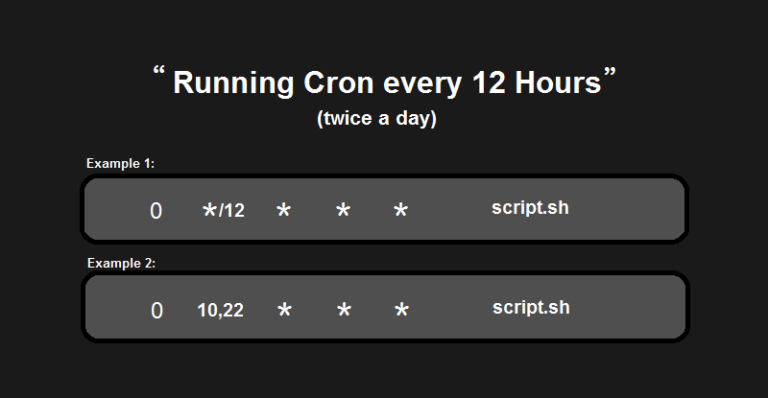768x398 pixels.
Task: Click the day-of-week asterisk in Example 2
Action: (402, 310)
